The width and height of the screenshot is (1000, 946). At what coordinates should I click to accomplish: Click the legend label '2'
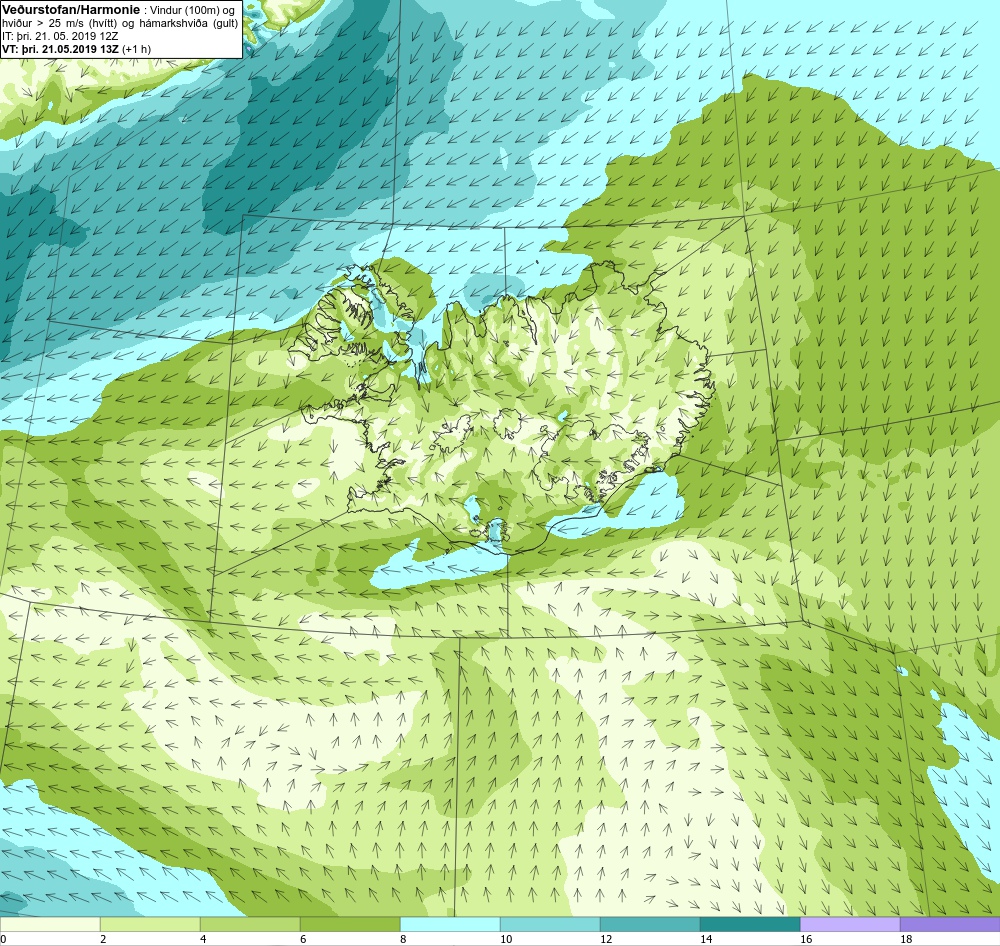tap(103, 939)
